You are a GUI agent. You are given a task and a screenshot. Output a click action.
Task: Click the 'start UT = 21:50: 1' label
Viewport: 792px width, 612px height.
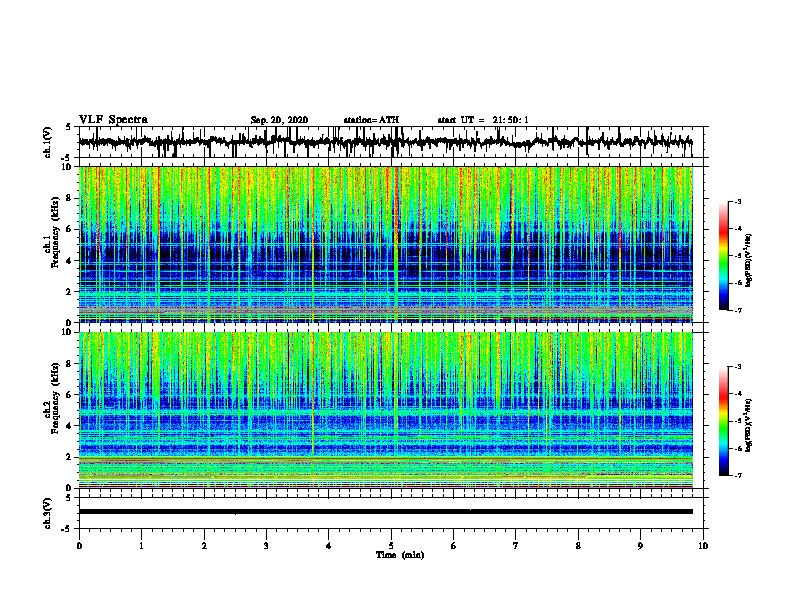tap(483, 120)
